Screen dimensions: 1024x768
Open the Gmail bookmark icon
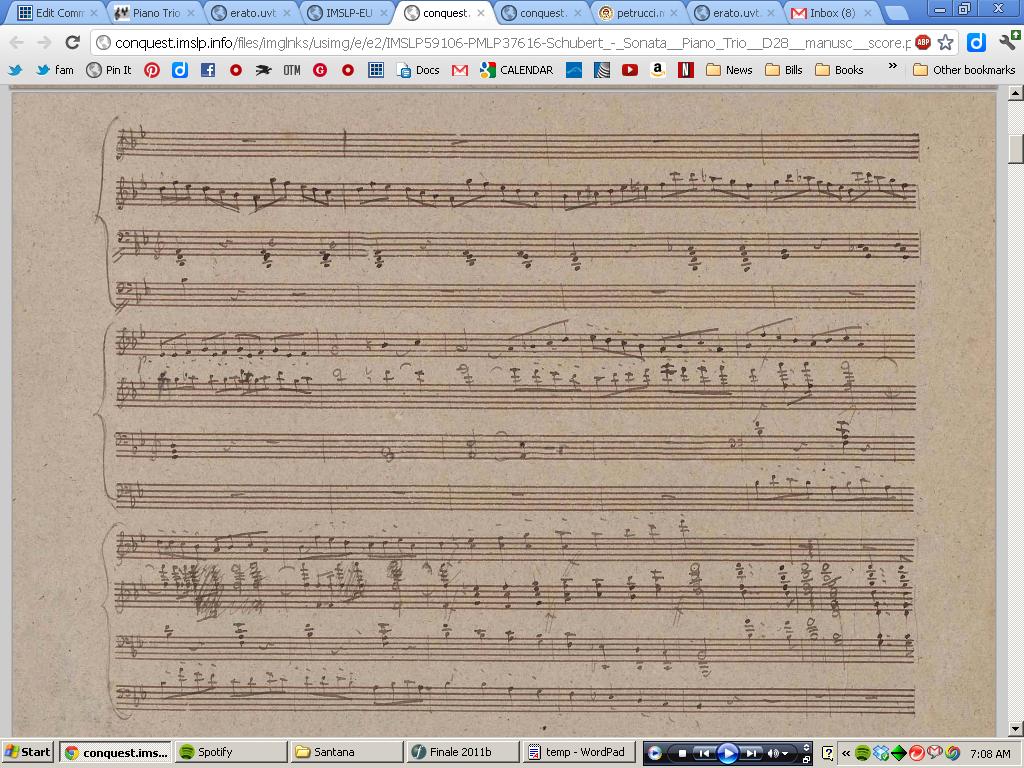pyautogui.click(x=460, y=70)
